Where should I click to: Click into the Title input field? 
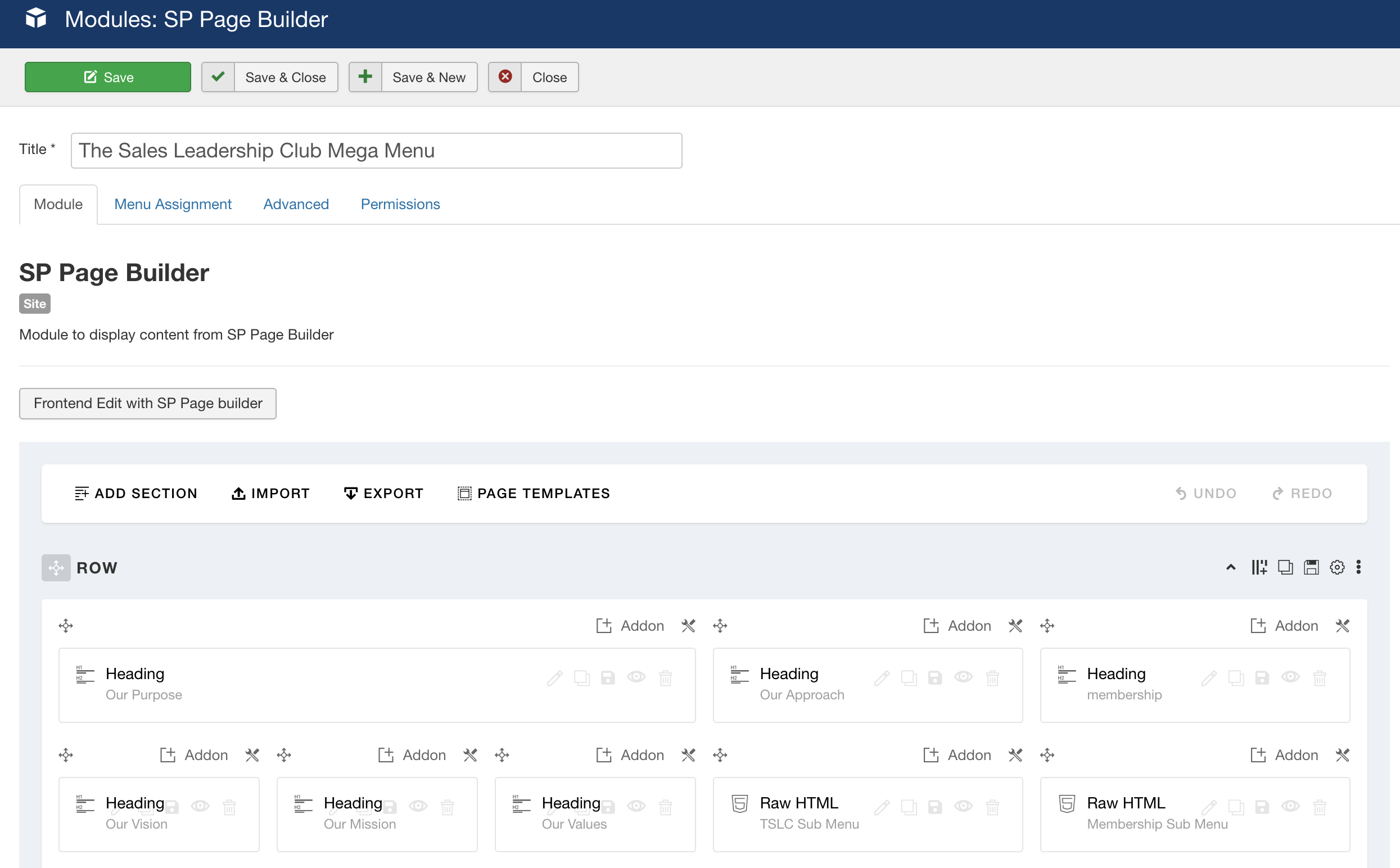point(376,151)
